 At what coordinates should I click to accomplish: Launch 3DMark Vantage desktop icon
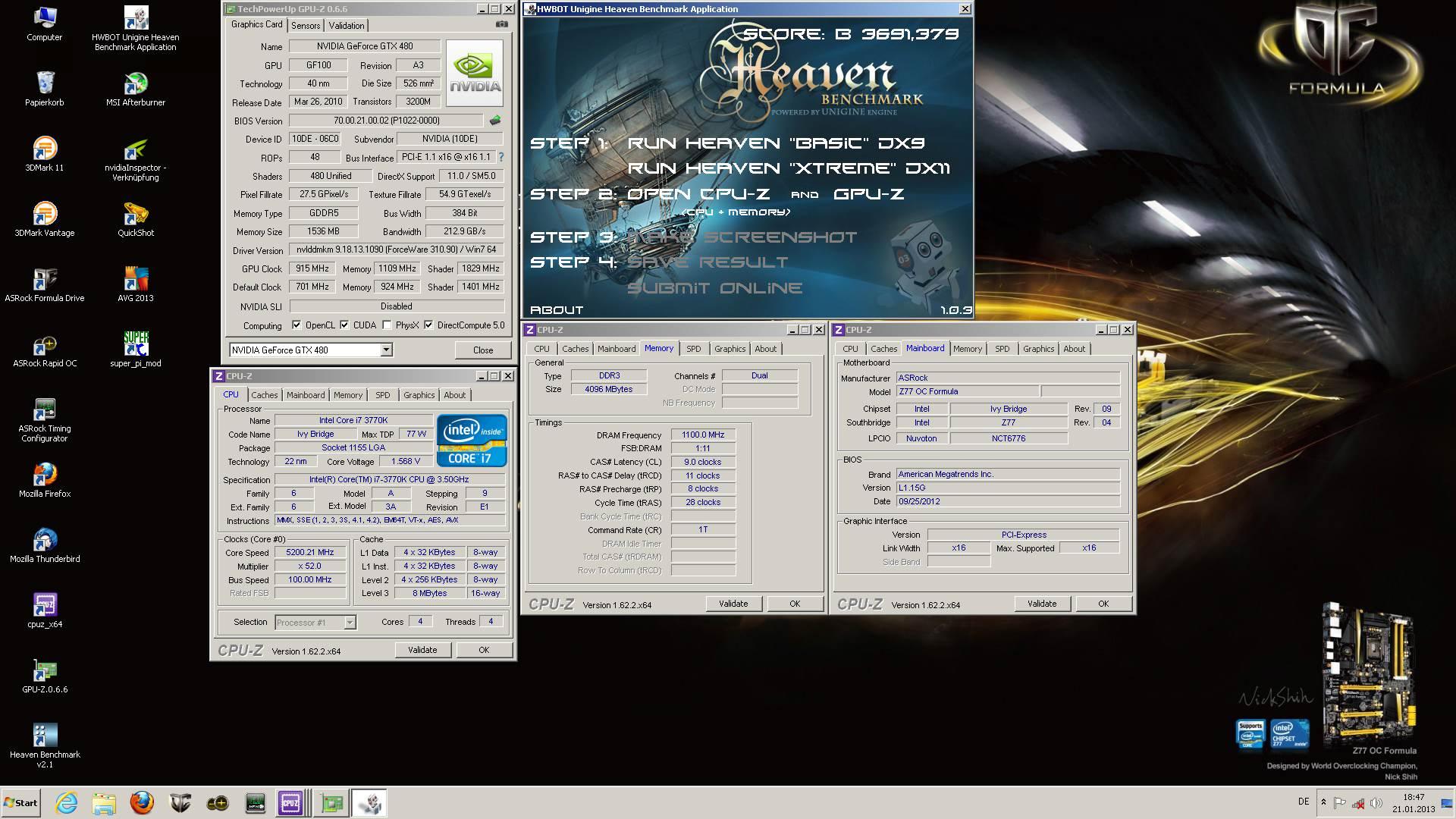[x=44, y=219]
